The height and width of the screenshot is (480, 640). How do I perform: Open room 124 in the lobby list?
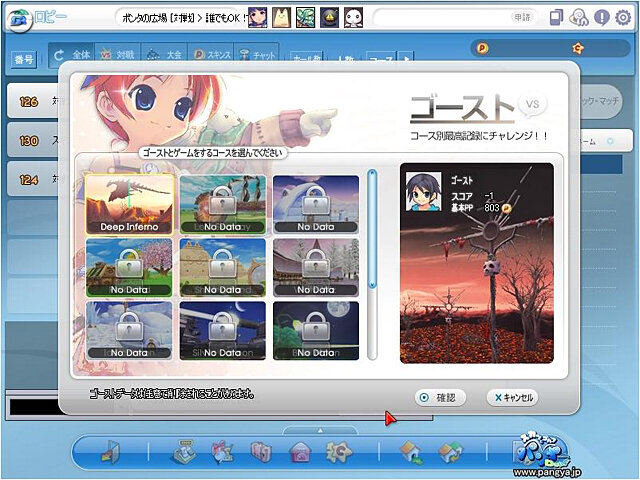pos(33,180)
